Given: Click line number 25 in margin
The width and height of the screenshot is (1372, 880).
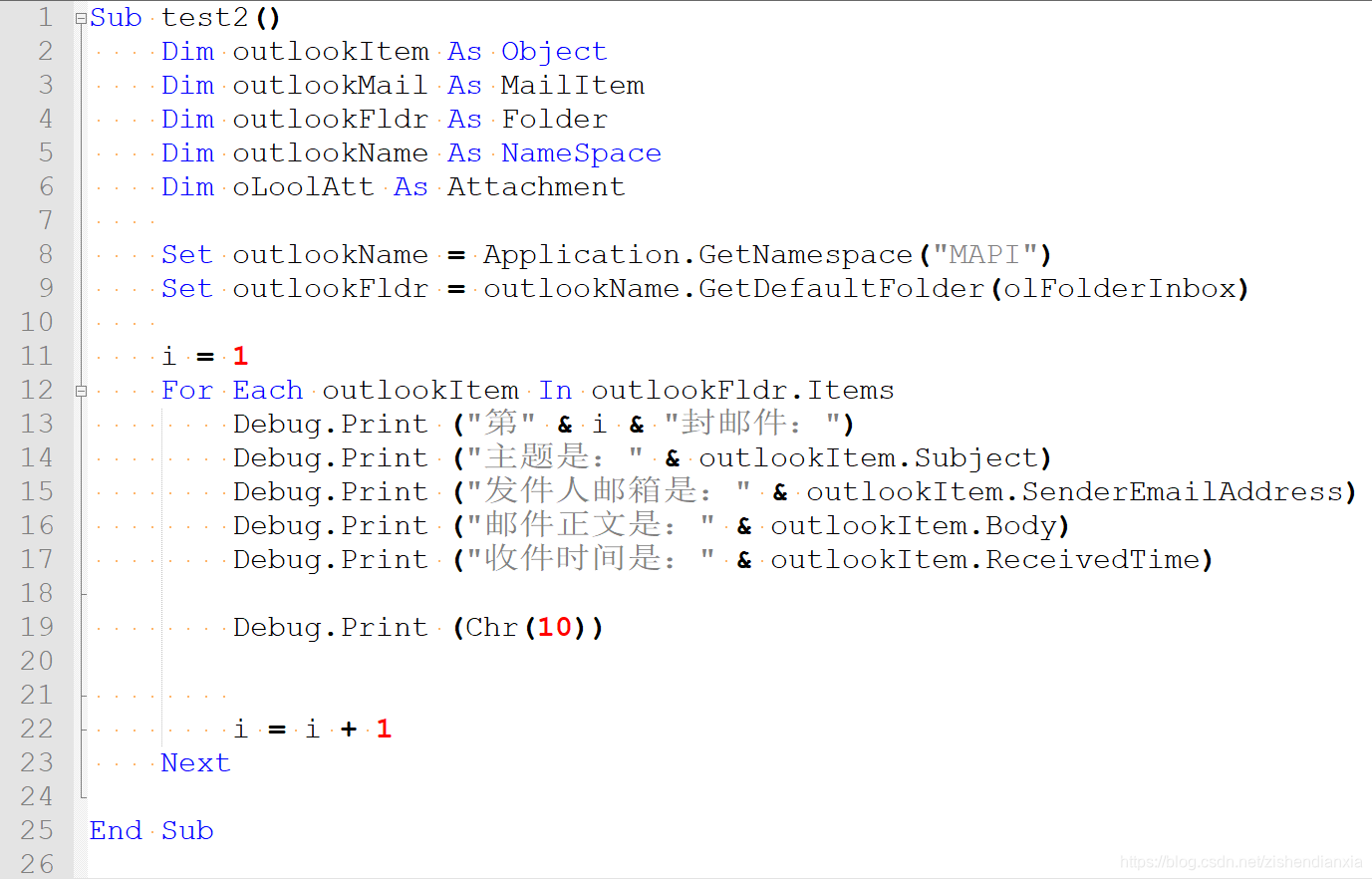Looking at the screenshot, I should 37,831.
